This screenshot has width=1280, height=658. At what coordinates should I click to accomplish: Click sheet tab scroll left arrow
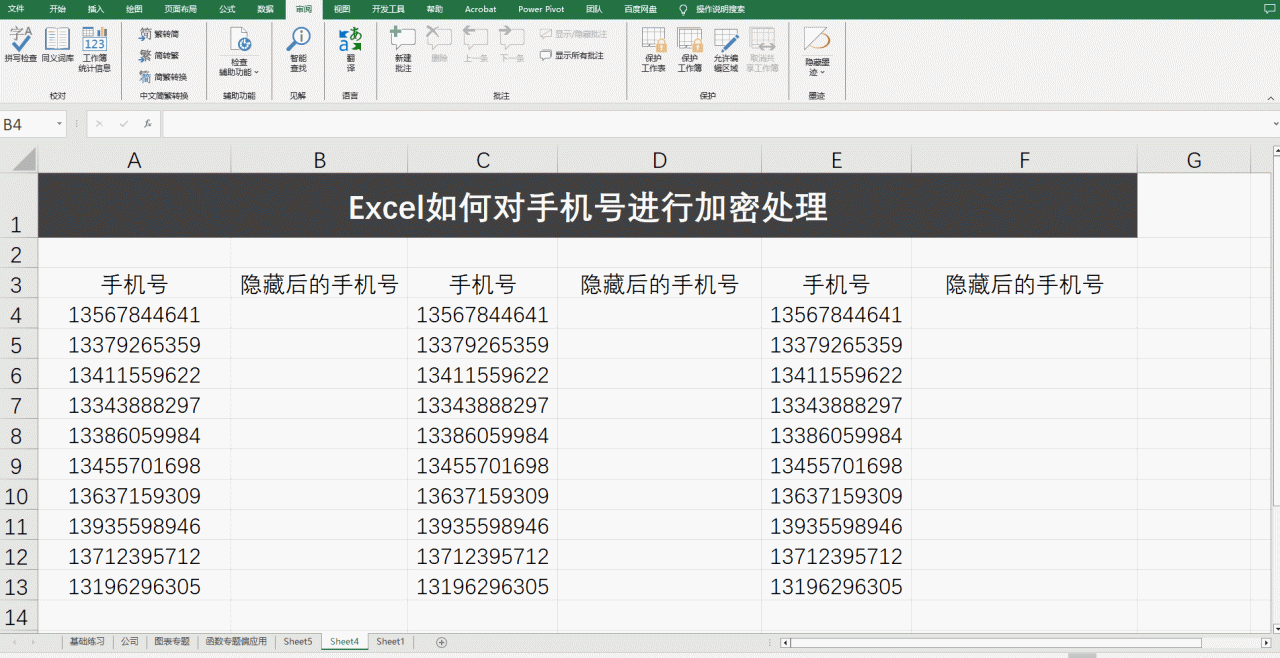click(x=14, y=642)
